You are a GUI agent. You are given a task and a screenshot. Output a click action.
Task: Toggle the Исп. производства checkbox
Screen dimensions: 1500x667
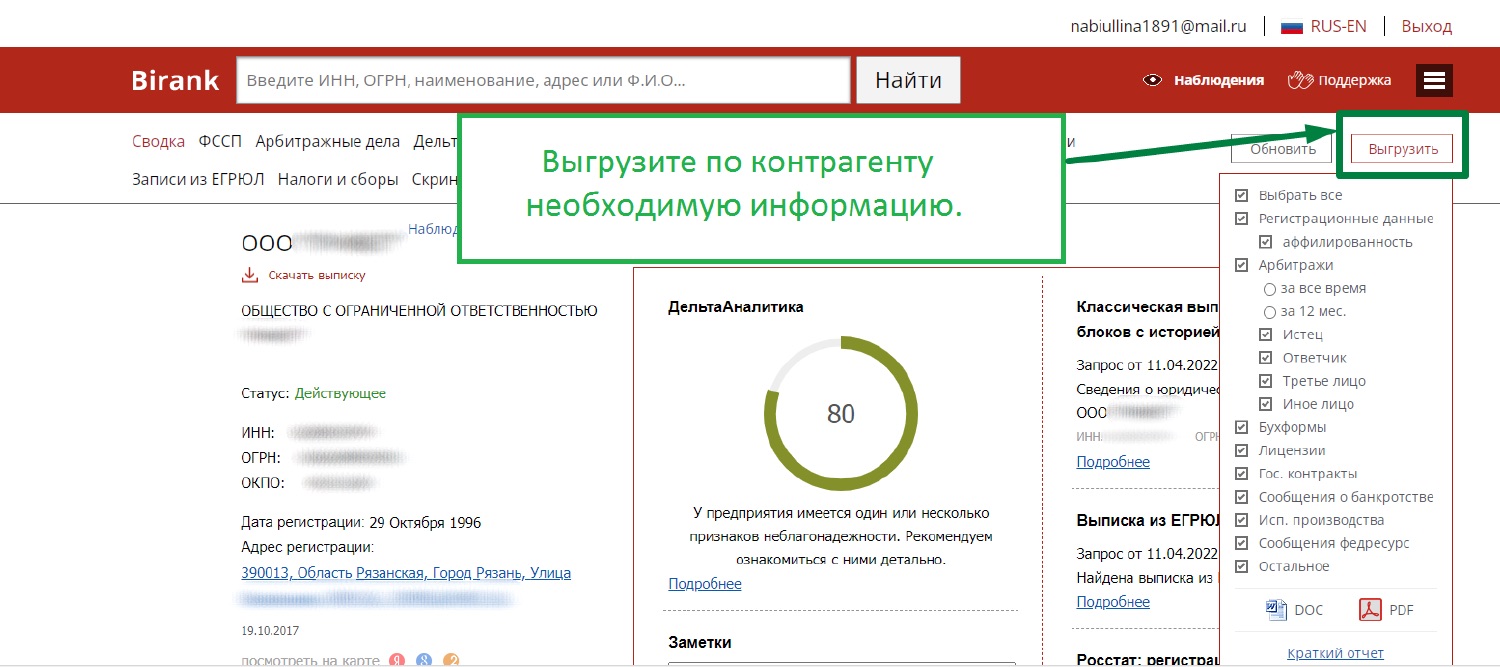pos(1242,520)
